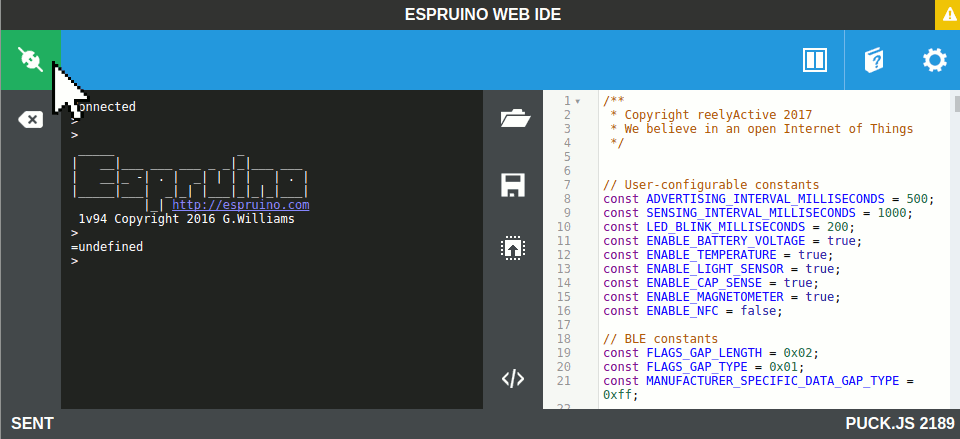This screenshot has height=439, width=960.
Task: Click the '// User-configurable constants' comment
Action: click(x=711, y=184)
